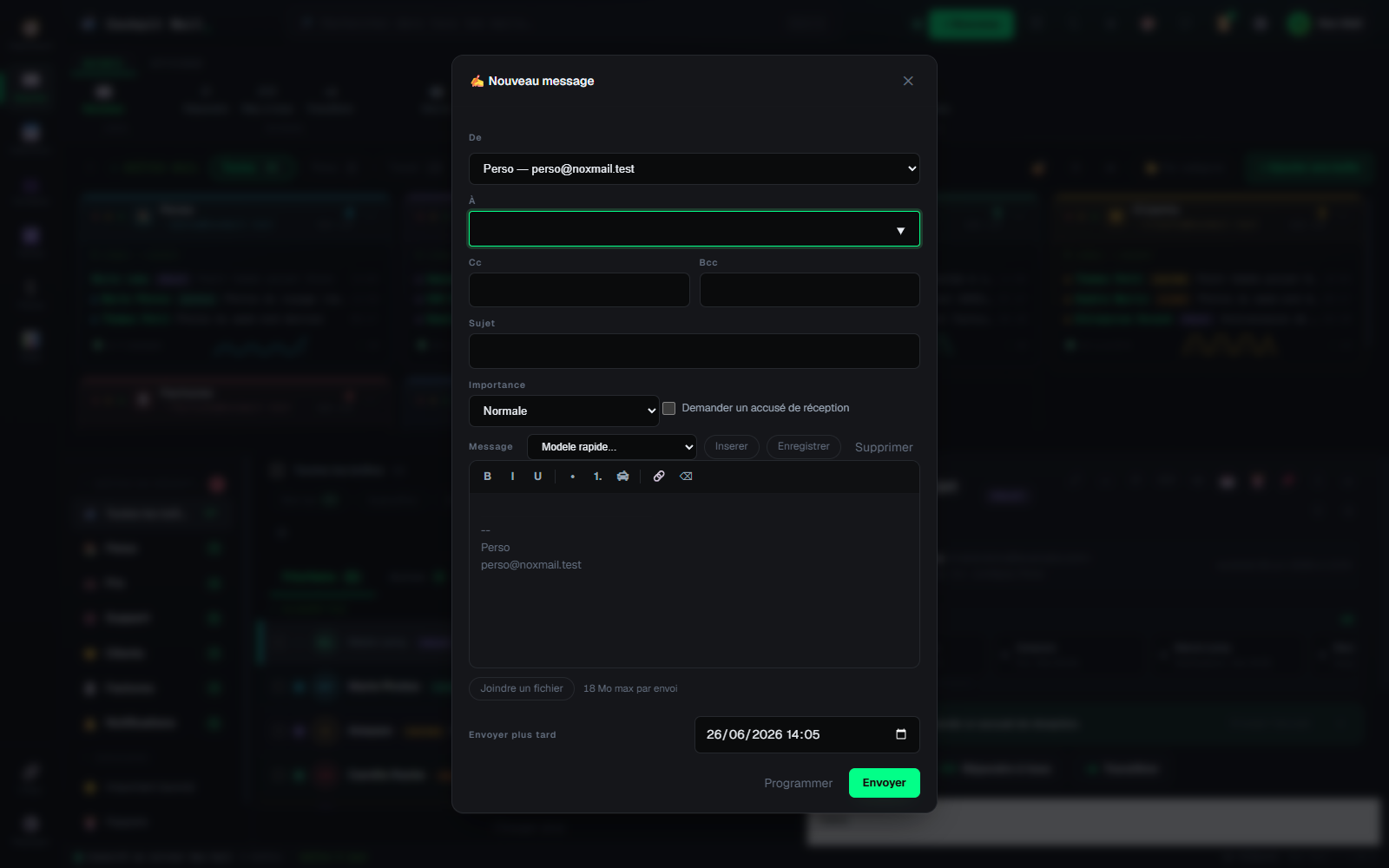Insert a hyperlink using the link icon

pos(659,477)
